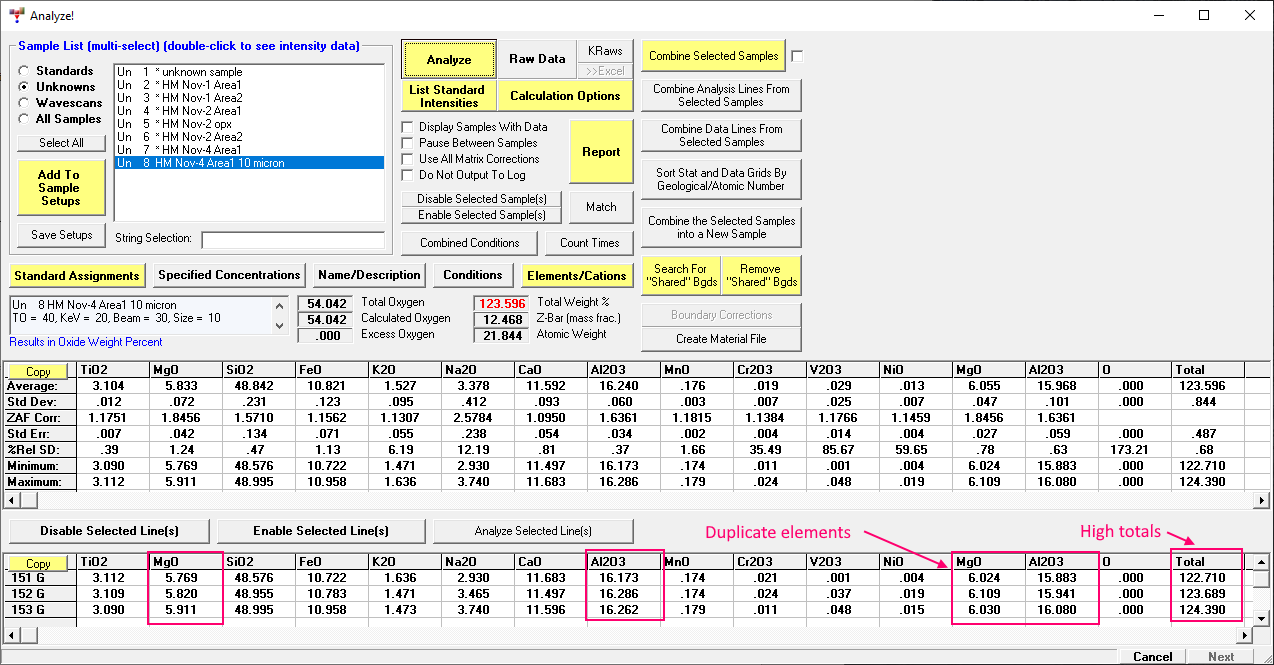
Task: Select the Standards radio button
Action: 24,71
